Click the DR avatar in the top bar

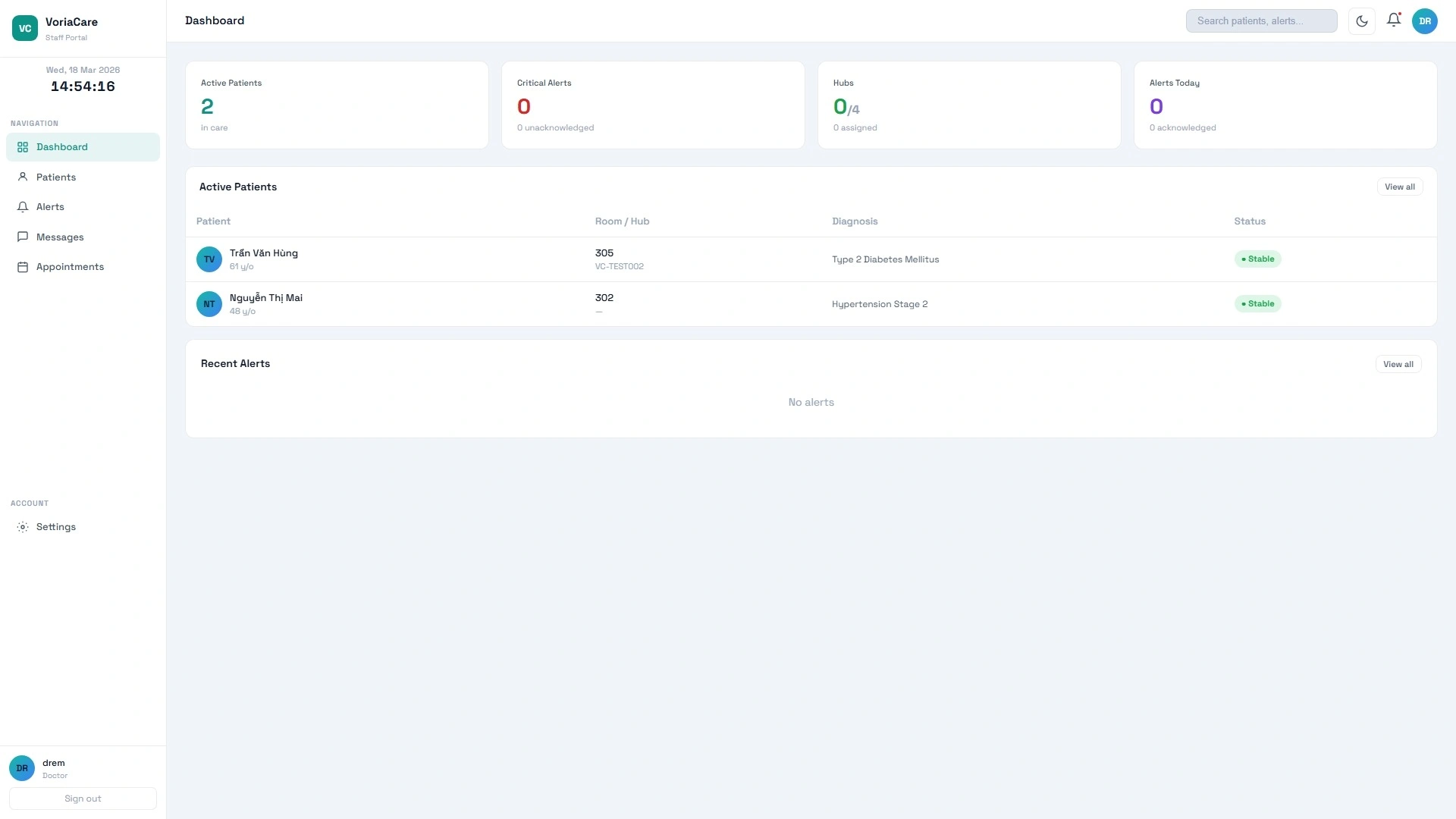point(1425,21)
